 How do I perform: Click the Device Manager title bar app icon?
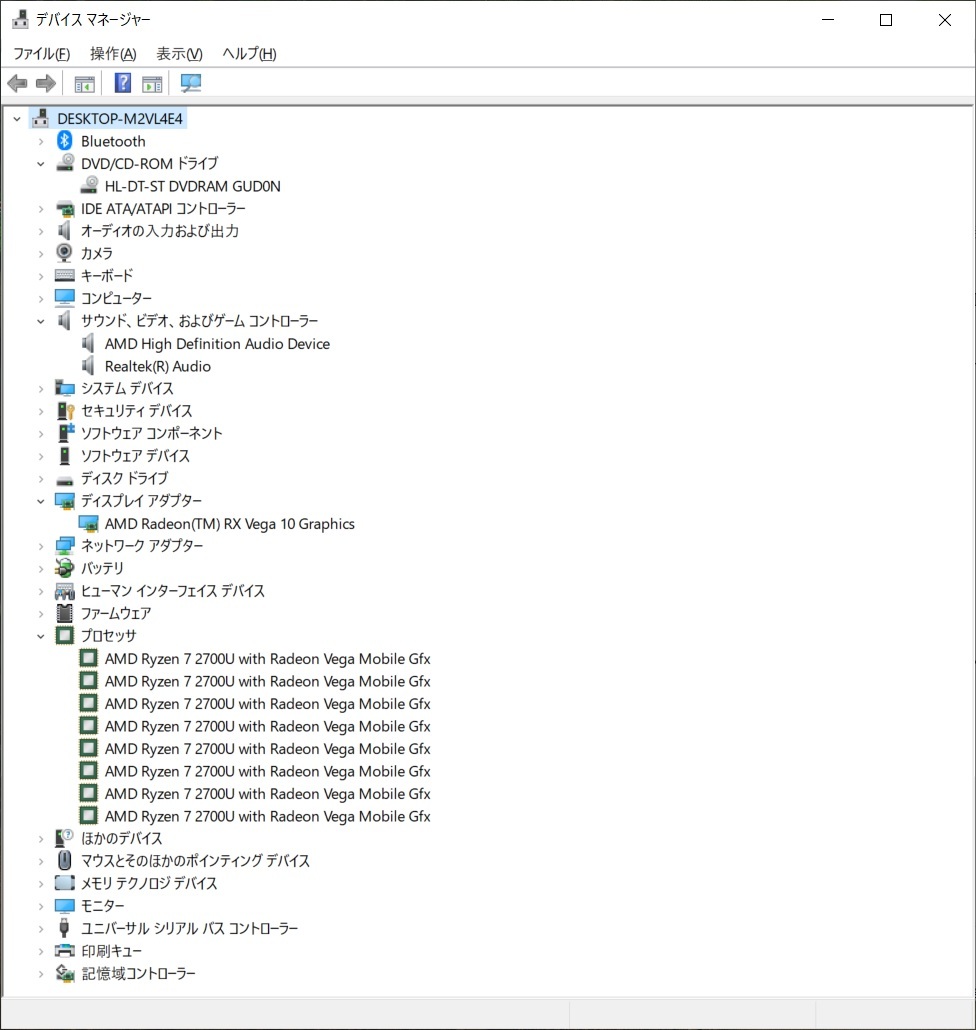20,20
